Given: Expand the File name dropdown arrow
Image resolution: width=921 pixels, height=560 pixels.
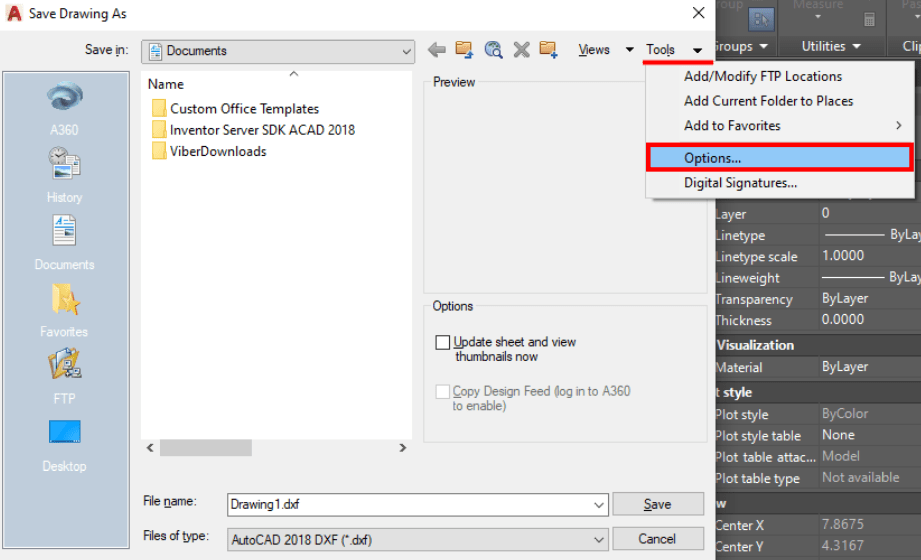Looking at the screenshot, I should coord(599,505).
